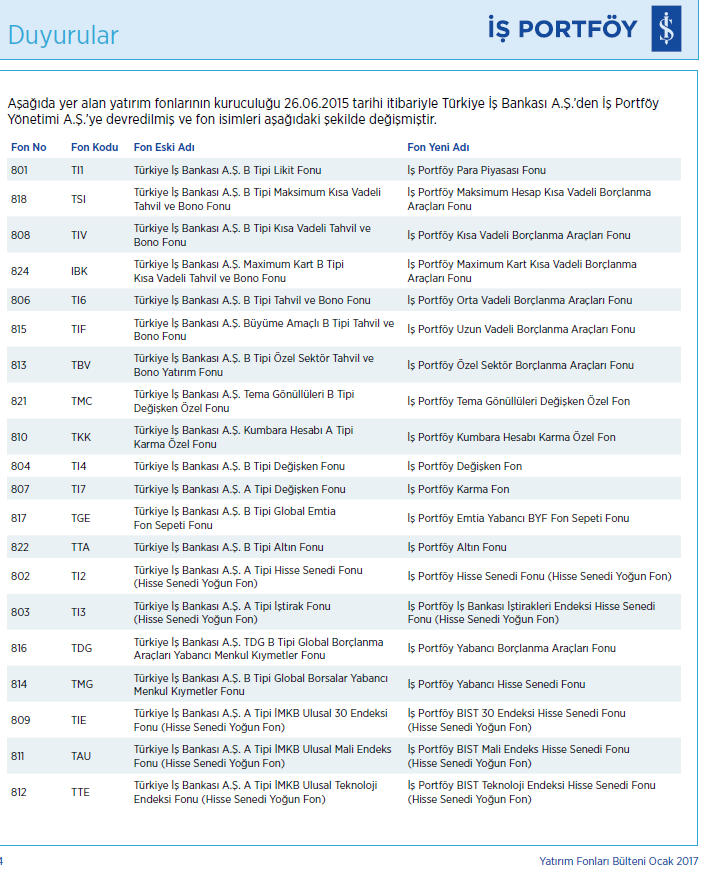Click İş Portföy BIST 30 Endeksi new name
This screenshot has width=714, height=874.
click(x=516, y=720)
